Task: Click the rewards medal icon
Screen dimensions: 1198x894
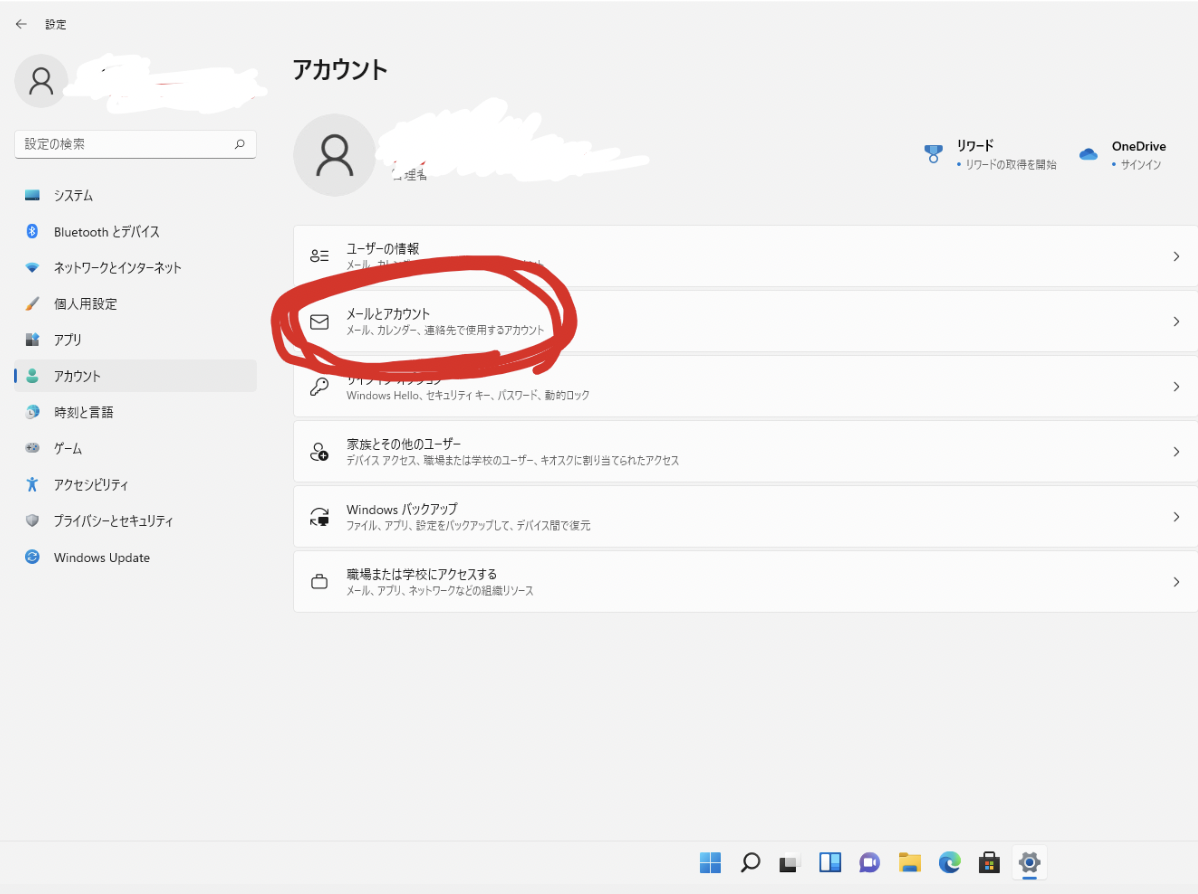Action: click(933, 154)
